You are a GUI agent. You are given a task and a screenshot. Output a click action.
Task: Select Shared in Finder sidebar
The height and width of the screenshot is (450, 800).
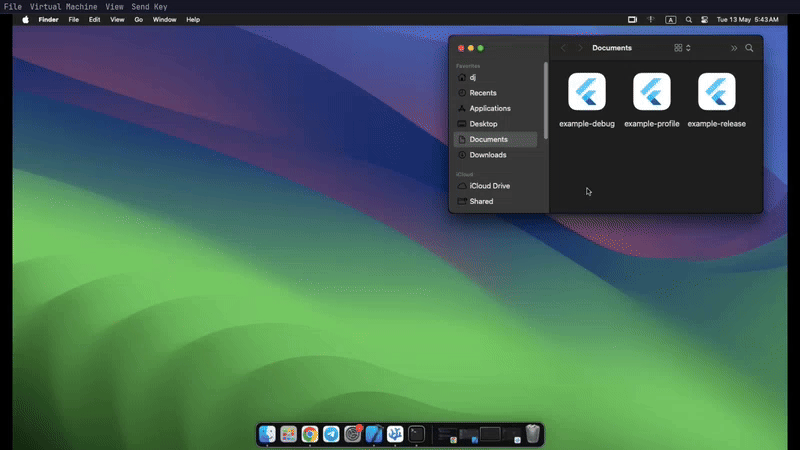coord(495,202)
